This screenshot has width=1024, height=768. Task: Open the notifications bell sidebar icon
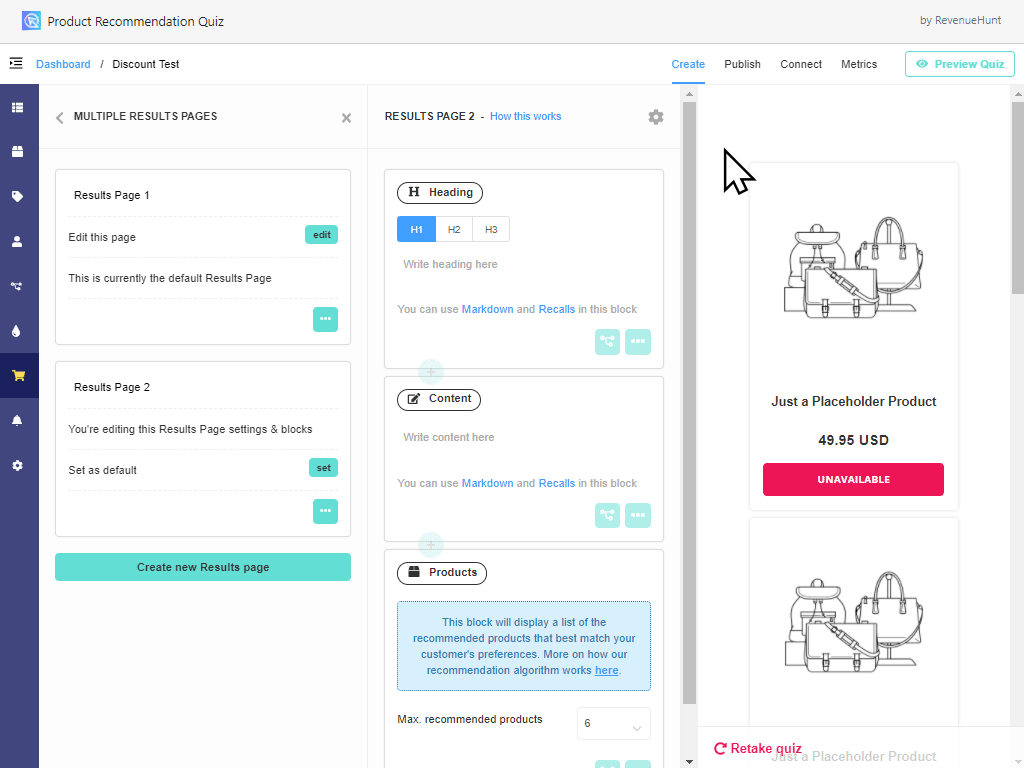(18, 420)
